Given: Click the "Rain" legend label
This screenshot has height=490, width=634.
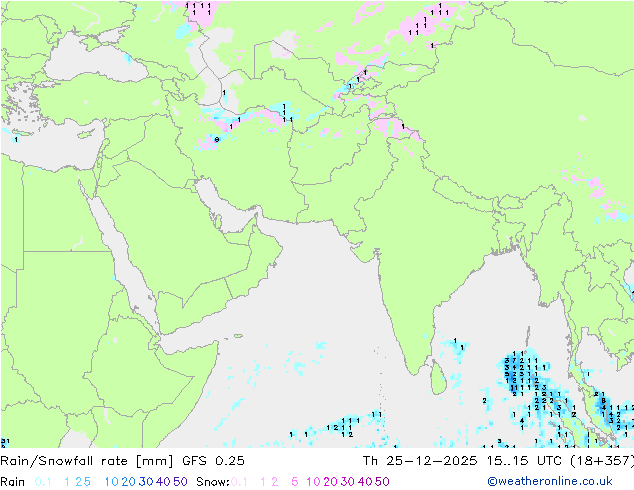Looking at the screenshot, I should pyautogui.click(x=13, y=482).
